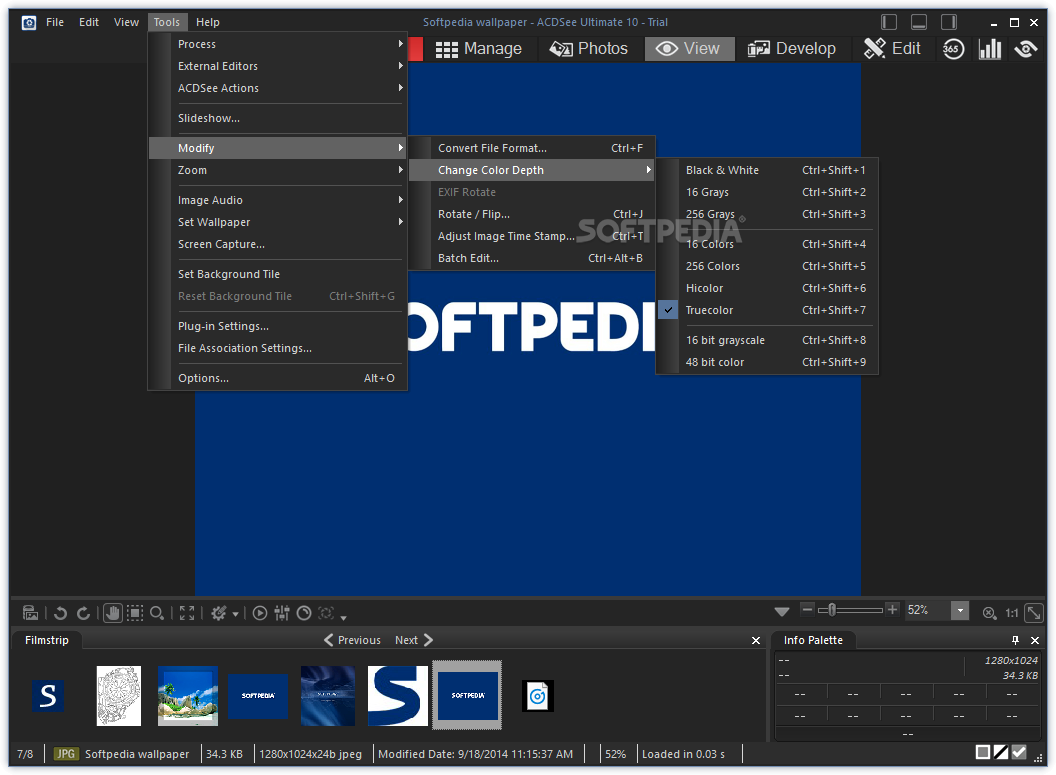1056x775 pixels.
Task: Click the dashed face detection icon
Action: tap(326, 613)
